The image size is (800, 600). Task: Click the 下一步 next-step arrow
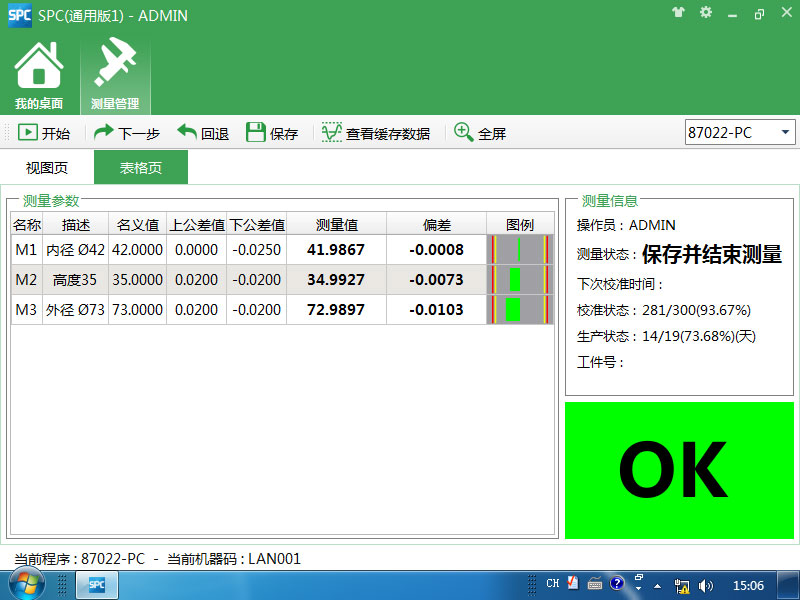tap(127, 133)
